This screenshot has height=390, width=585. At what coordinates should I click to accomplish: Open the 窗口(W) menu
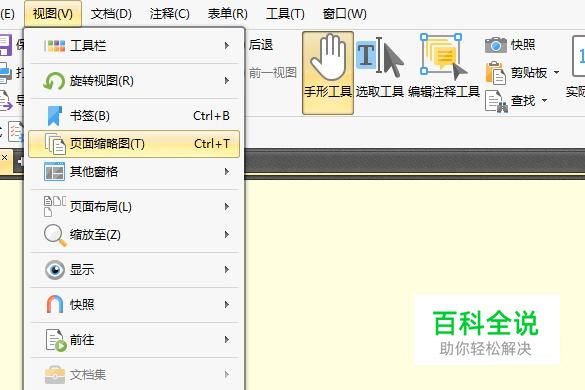[344, 14]
